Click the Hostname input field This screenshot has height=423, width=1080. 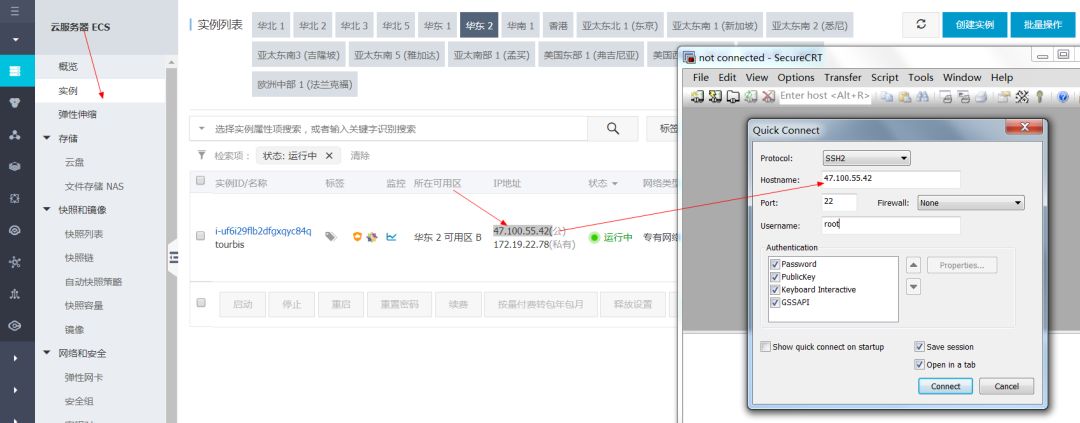tap(891, 179)
